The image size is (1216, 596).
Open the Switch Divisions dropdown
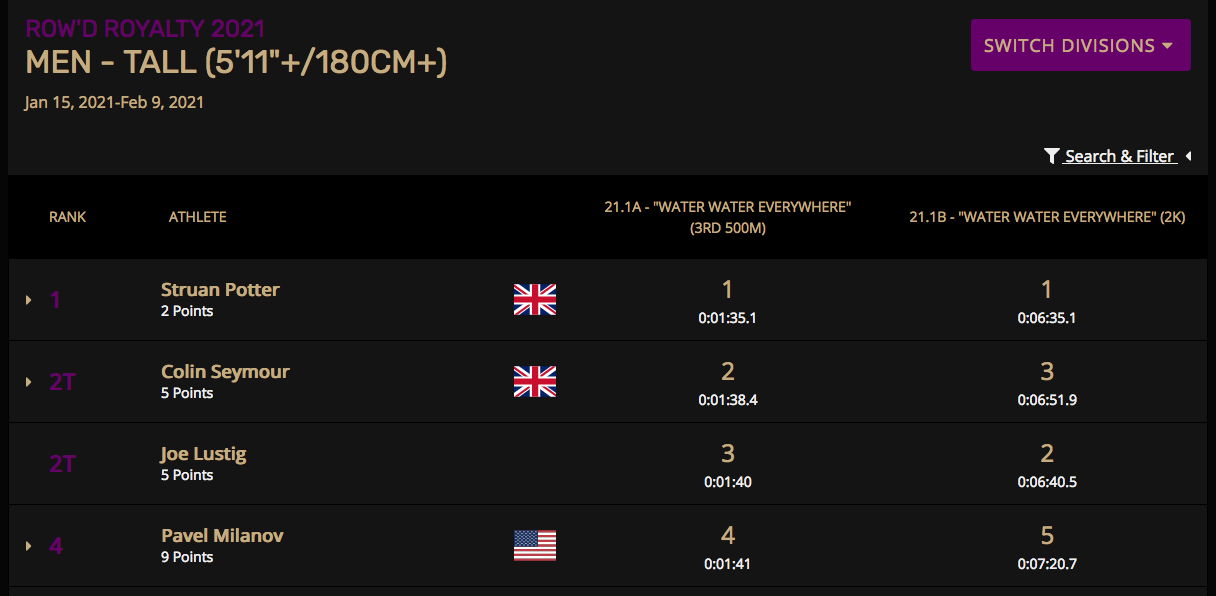point(1081,45)
